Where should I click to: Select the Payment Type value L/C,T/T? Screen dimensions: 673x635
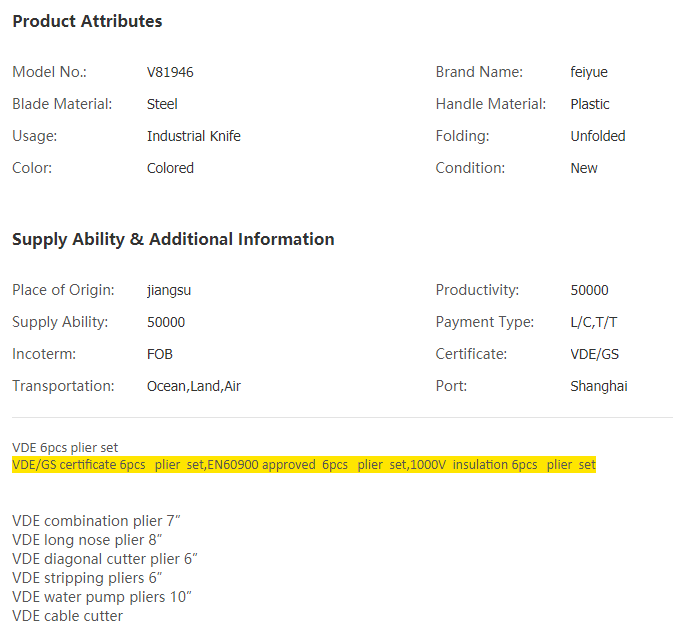[x=594, y=322]
